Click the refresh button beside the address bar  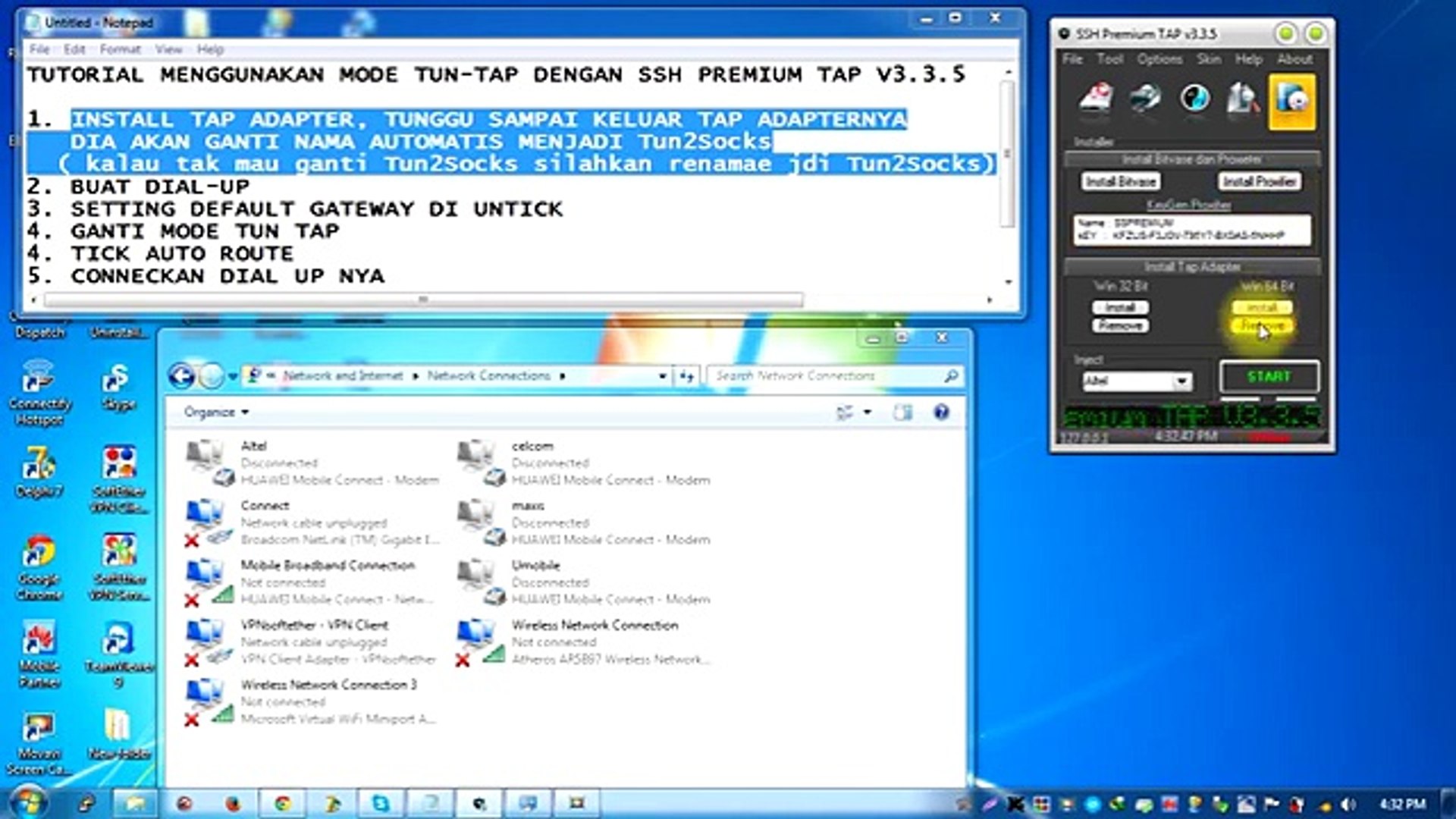[686, 376]
